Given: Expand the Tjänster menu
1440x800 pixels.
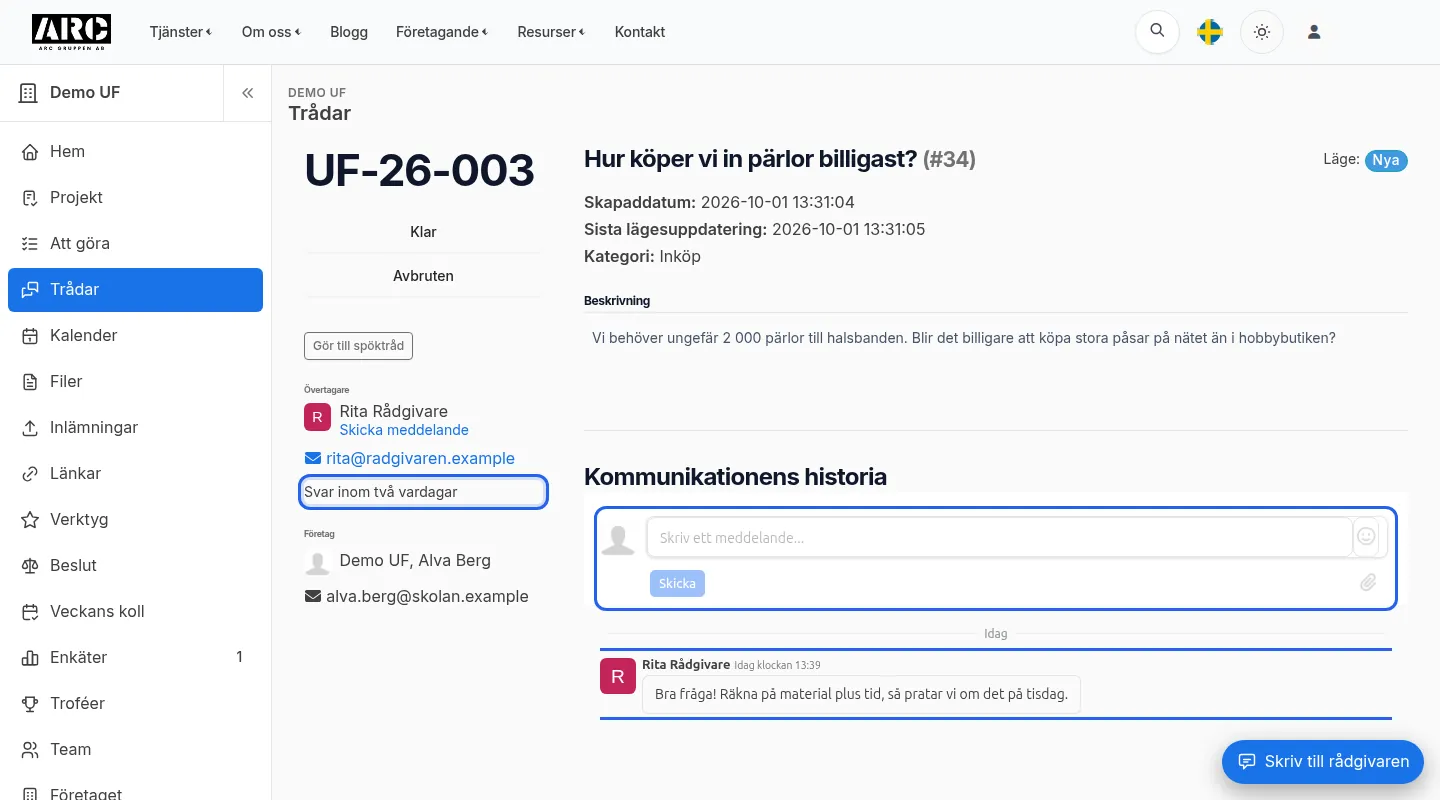Looking at the screenshot, I should click(x=180, y=32).
